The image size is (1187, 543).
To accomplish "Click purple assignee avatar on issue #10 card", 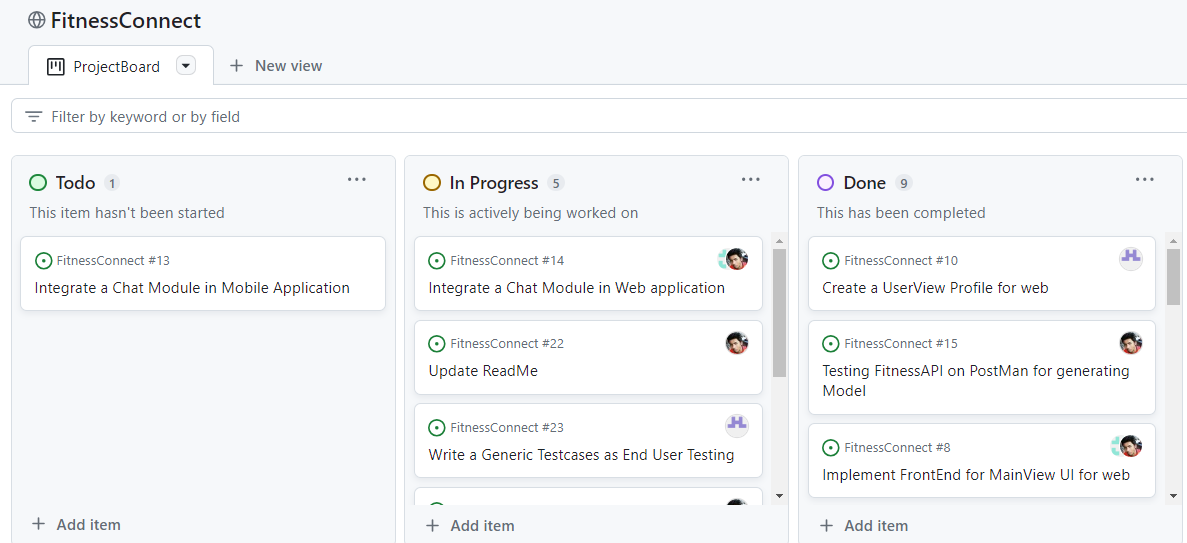I will click(x=1130, y=259).
